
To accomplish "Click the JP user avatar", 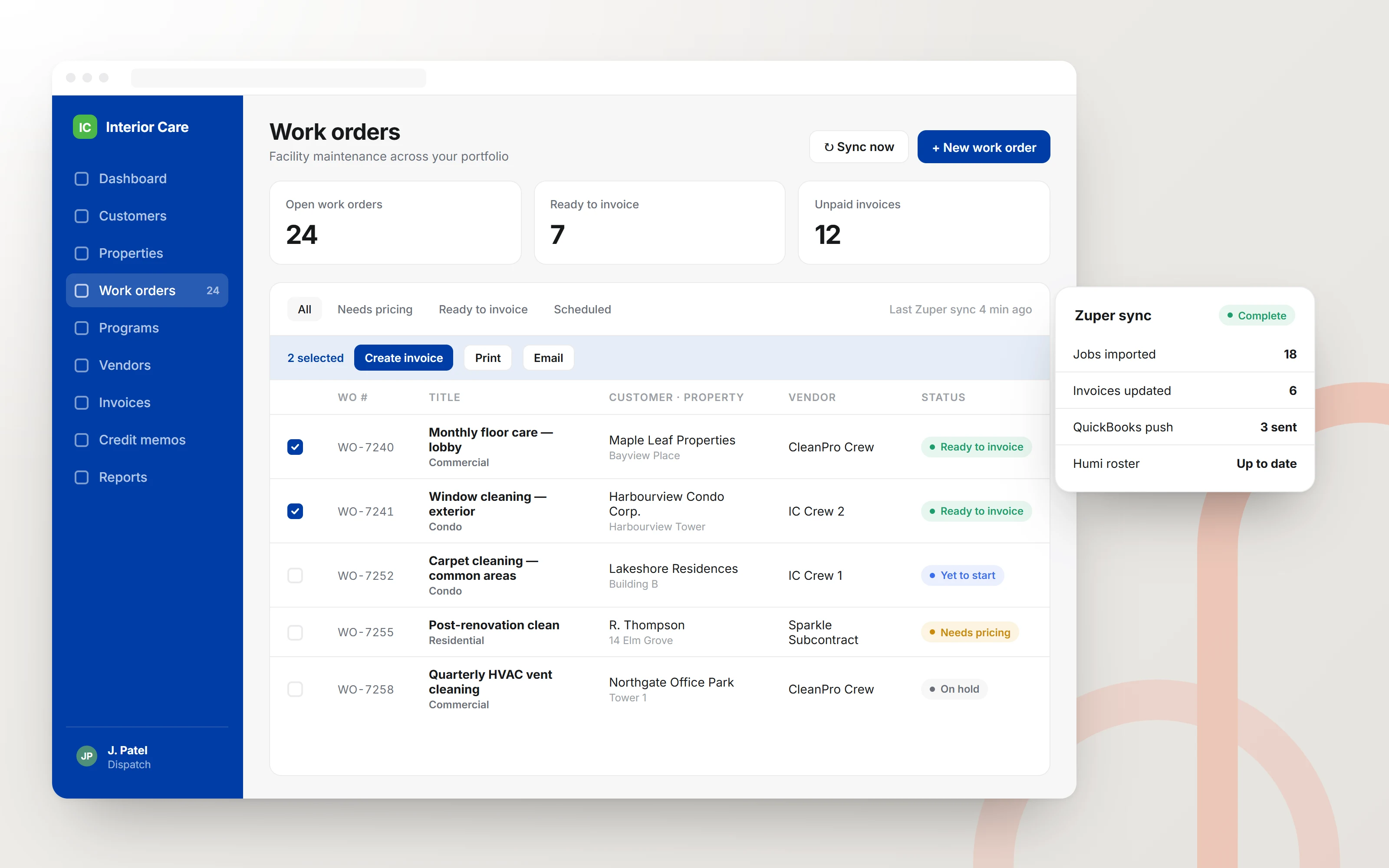I will click(87, 756).
